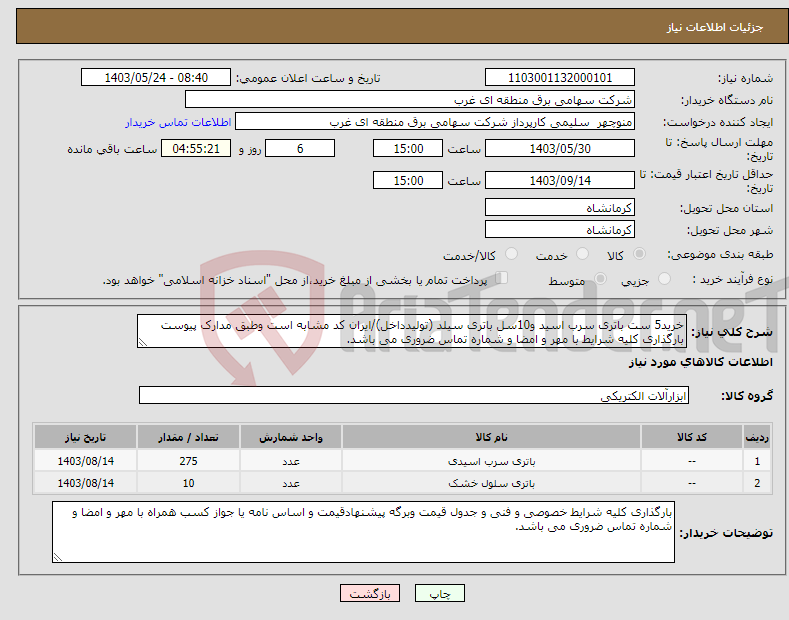Toggle the اسناد خزانه اسلامی payment checkbox

click(502, 277)
